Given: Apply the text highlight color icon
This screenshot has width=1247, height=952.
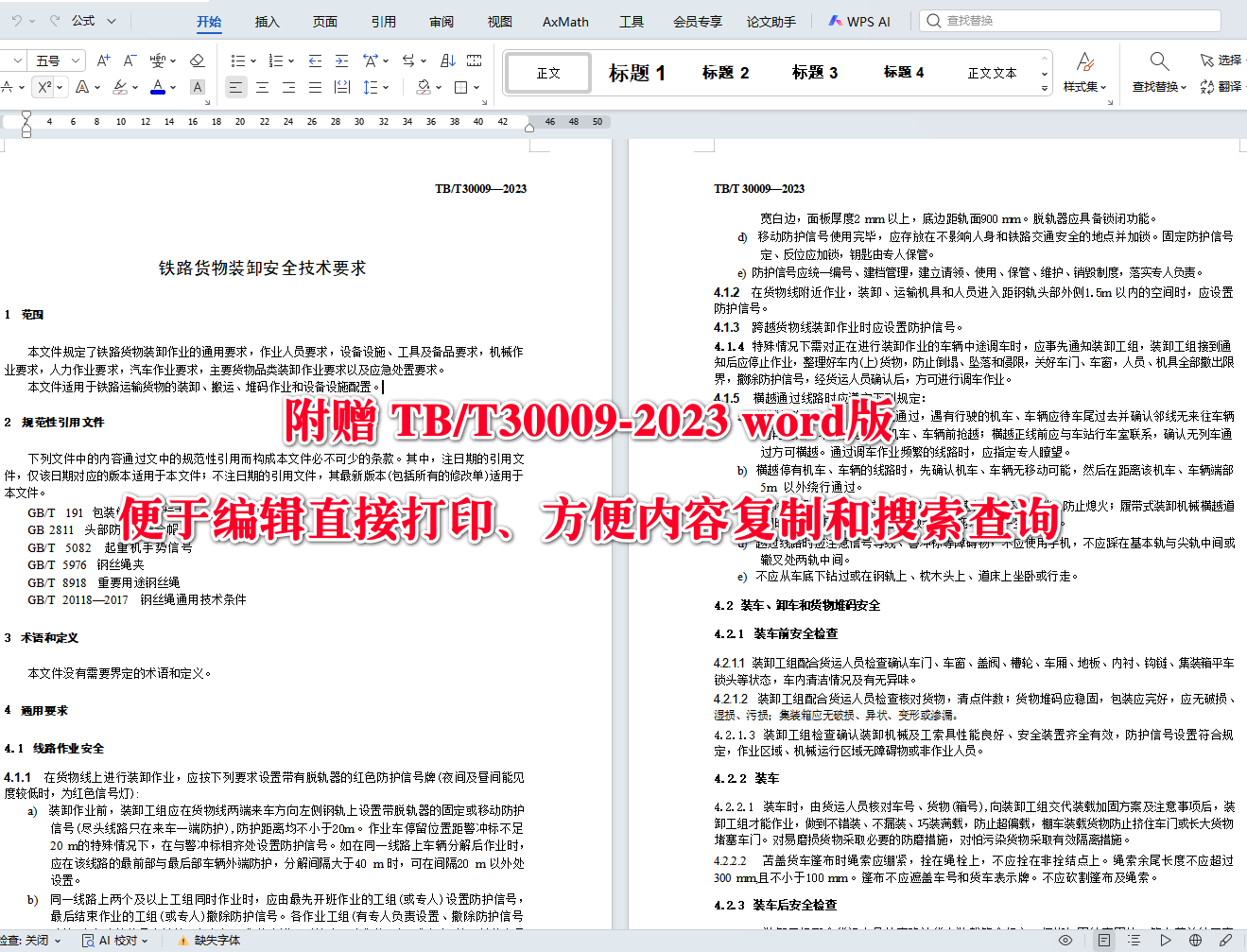Looking at the screenshot, I should click(120, 86).
